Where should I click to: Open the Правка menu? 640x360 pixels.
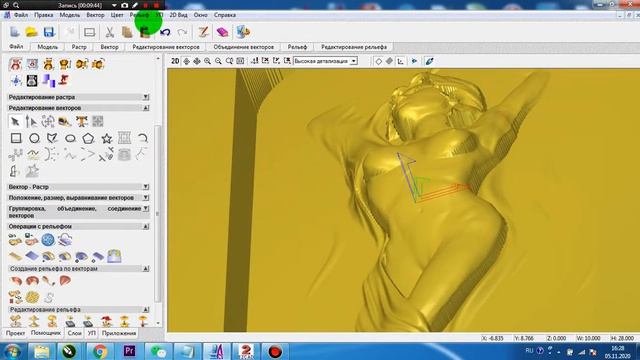(x=44, y=15)
